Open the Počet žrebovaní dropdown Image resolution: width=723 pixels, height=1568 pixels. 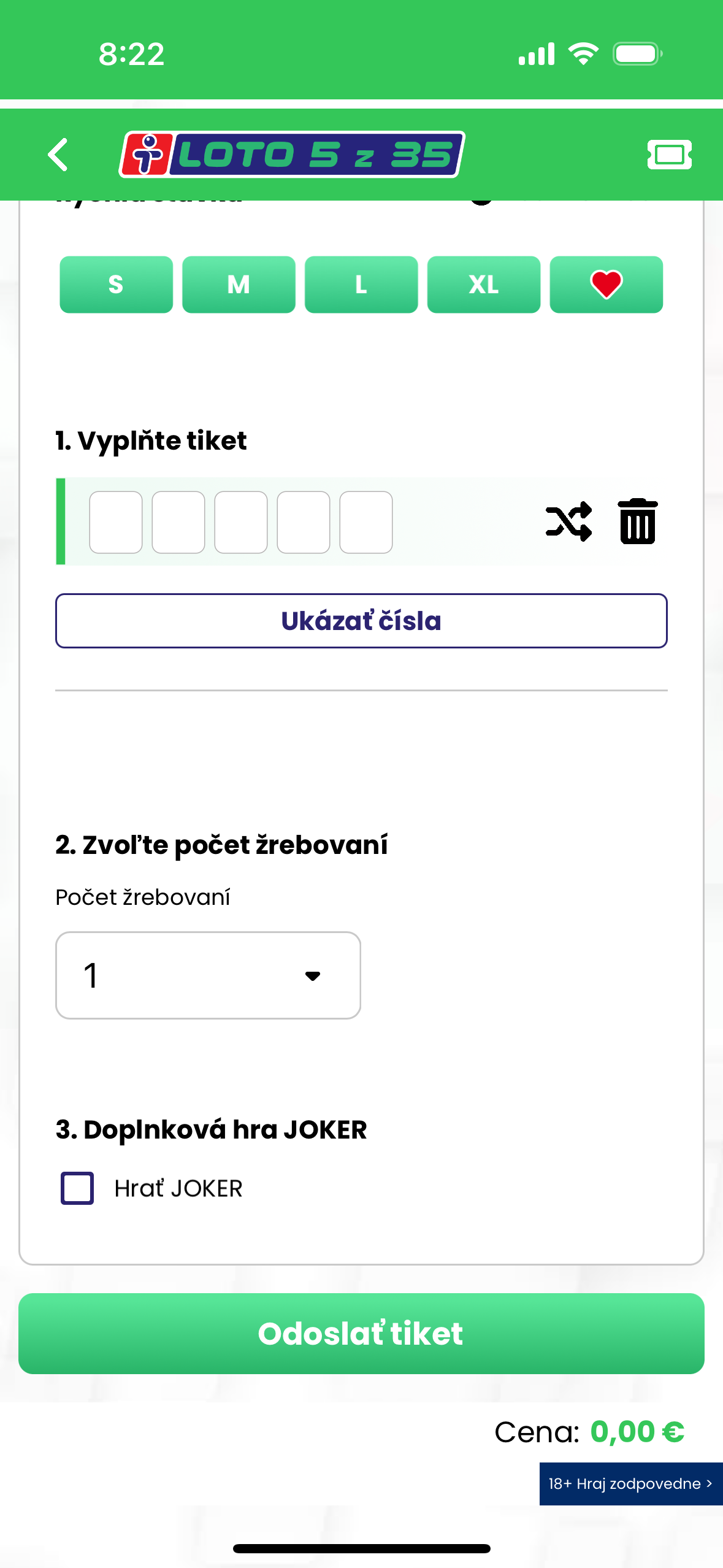pyautogui.click(x=208, y=975)
